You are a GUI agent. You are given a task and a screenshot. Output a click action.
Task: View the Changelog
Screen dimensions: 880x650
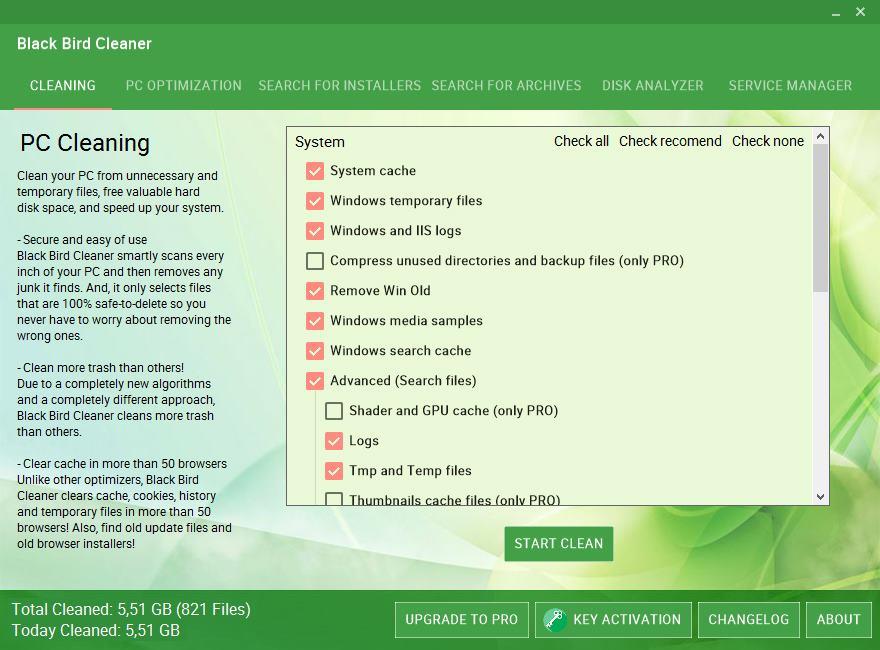748,619
